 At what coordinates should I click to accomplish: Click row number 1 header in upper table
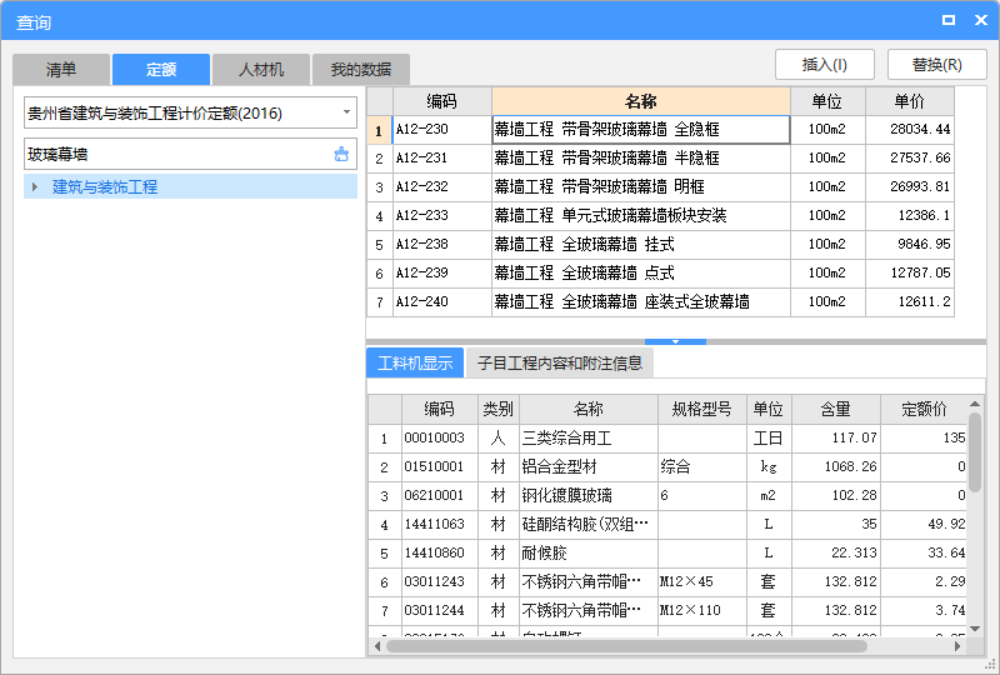(x=379, y=130)
